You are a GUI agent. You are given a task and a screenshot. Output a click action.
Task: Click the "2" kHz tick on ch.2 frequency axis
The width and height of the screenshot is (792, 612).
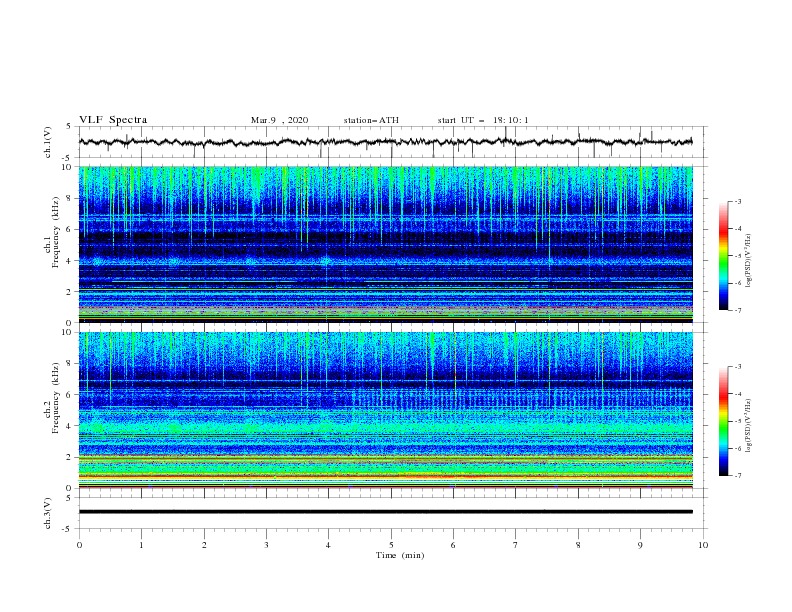[70, 457]
